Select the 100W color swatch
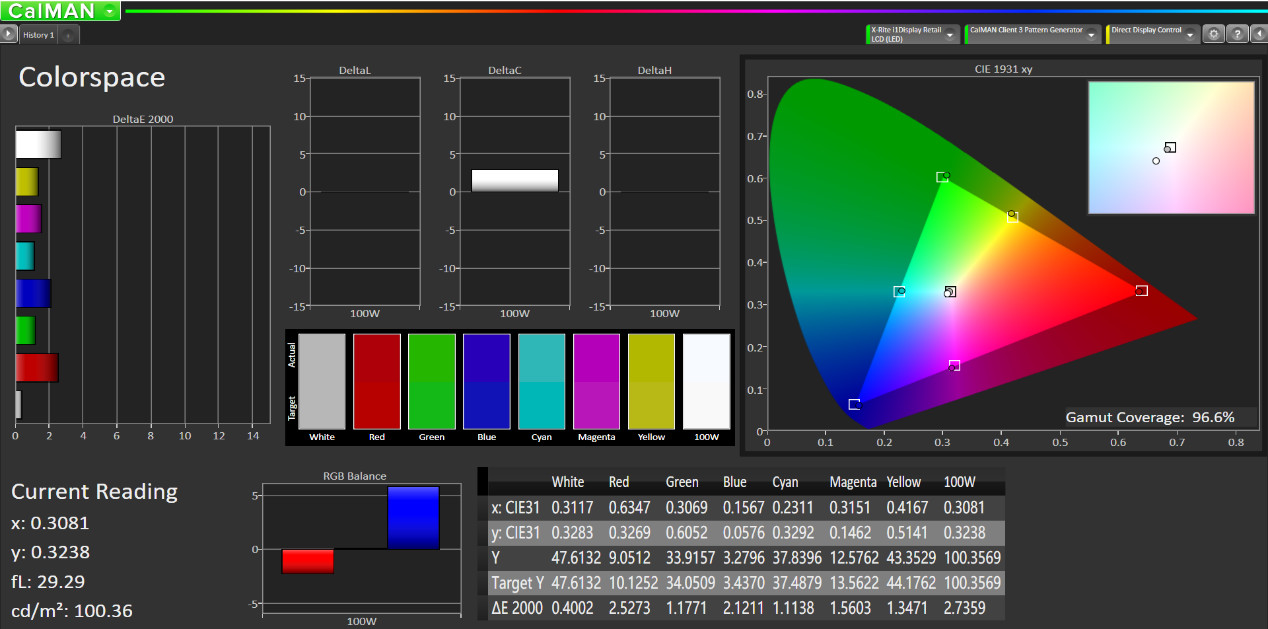 (x=706, y=381)
